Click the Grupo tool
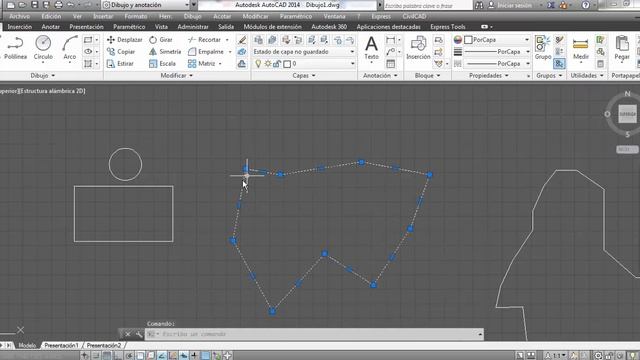Viewport: 640px width, 360px height. click(543, 48)
